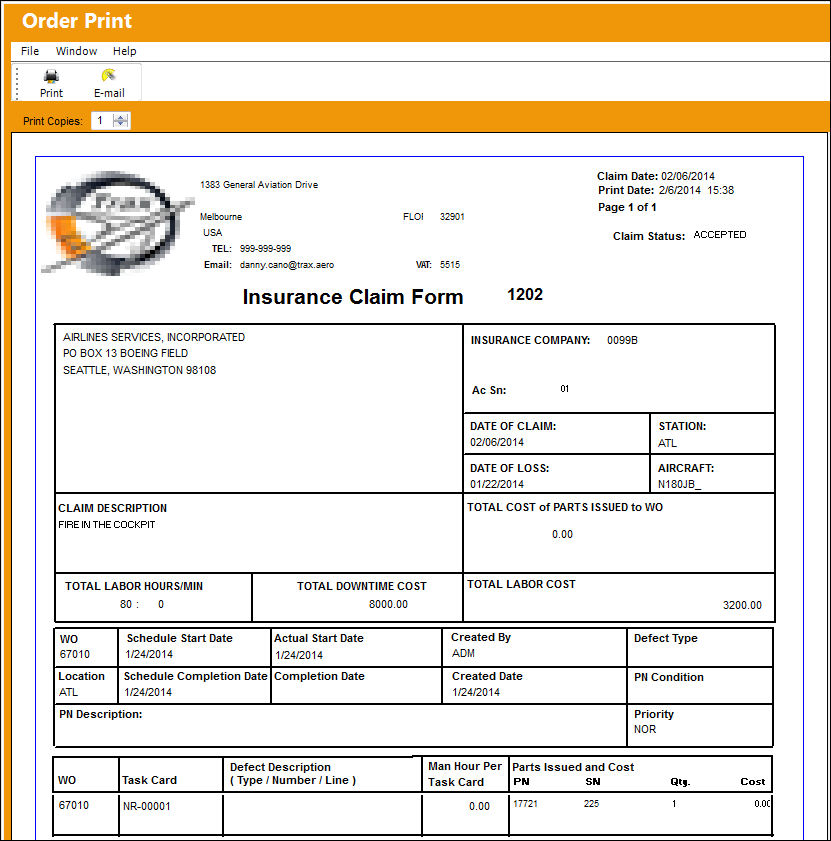Select the Insurance Claim Form title
This screenshot has height=841, width=831.
point(352,297)
